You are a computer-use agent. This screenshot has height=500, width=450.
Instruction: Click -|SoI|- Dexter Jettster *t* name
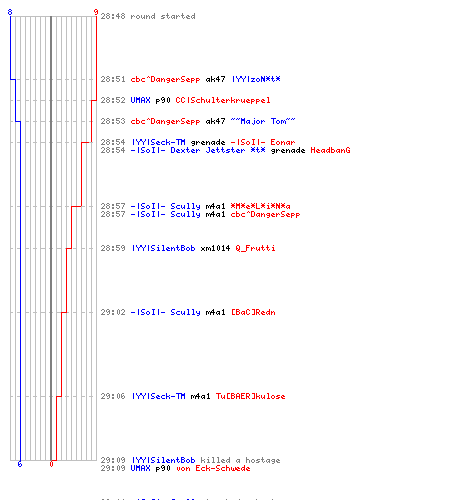(198, 150)
